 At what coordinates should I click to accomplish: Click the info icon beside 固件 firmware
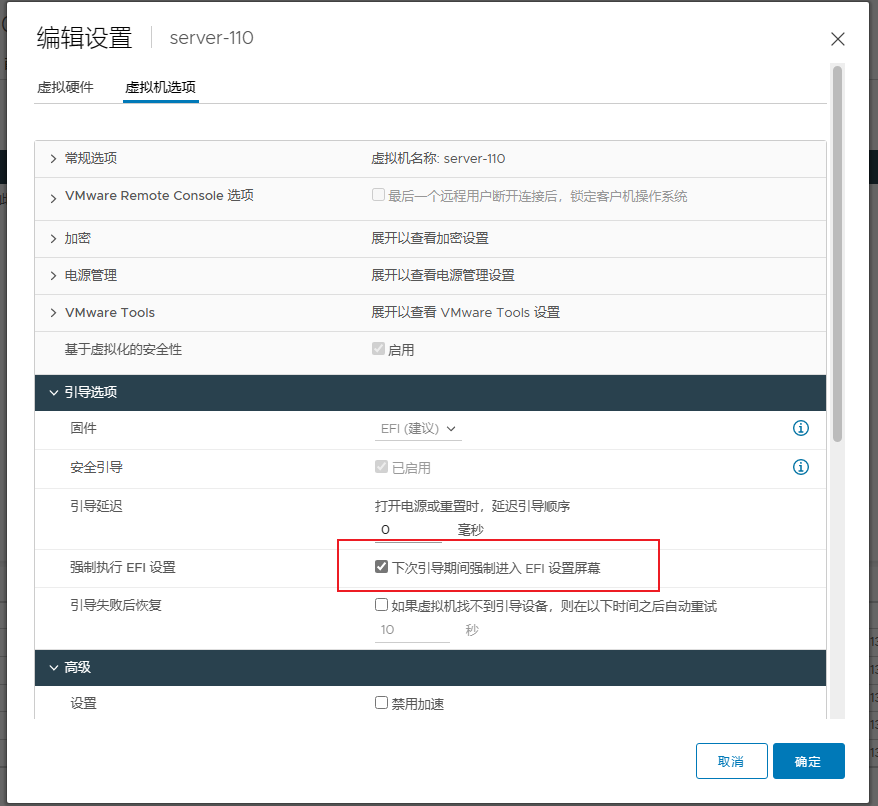pos(800,428)
